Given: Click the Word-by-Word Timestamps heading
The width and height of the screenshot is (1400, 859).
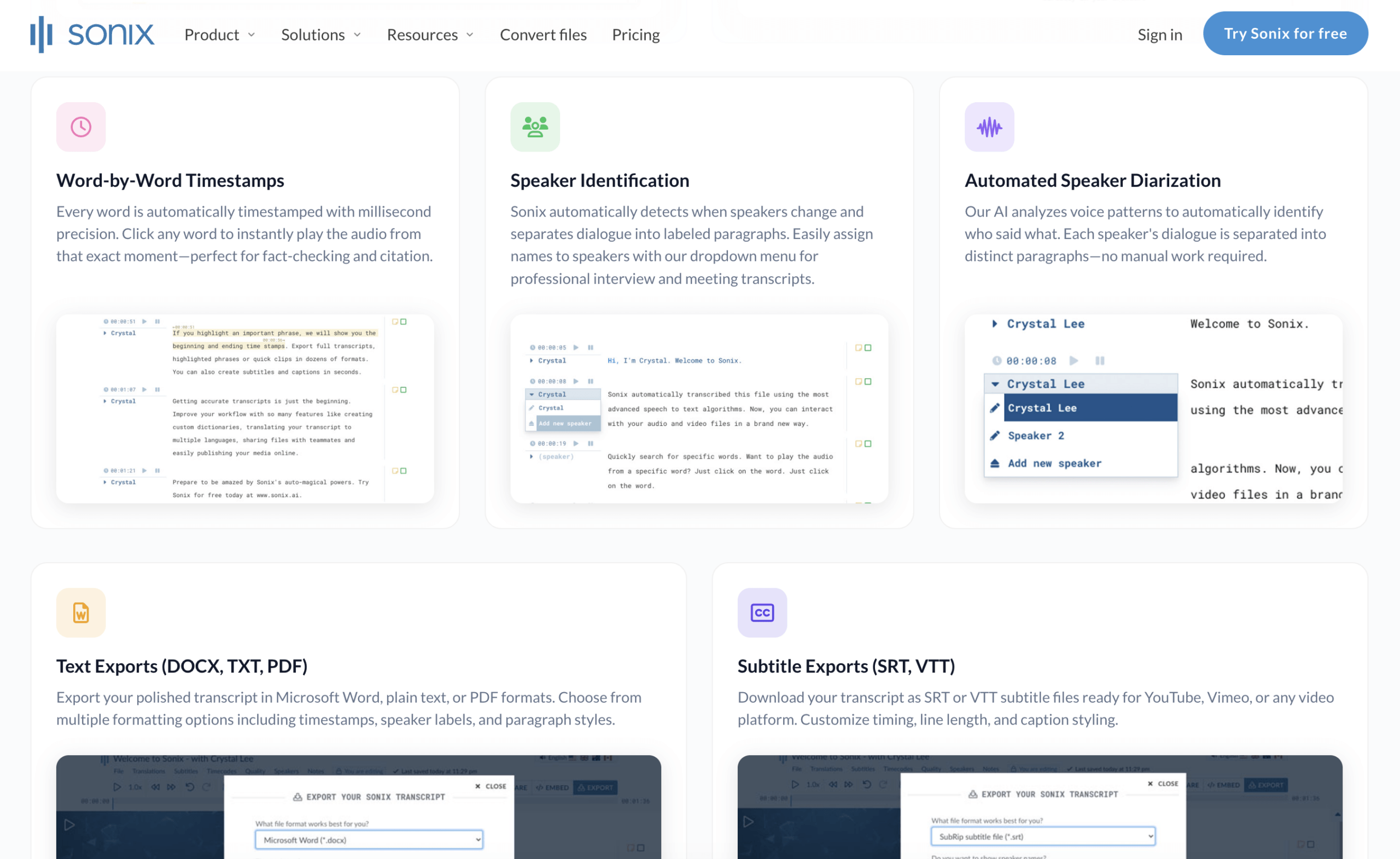Looking at the screenshot, I should coord(171,180).
